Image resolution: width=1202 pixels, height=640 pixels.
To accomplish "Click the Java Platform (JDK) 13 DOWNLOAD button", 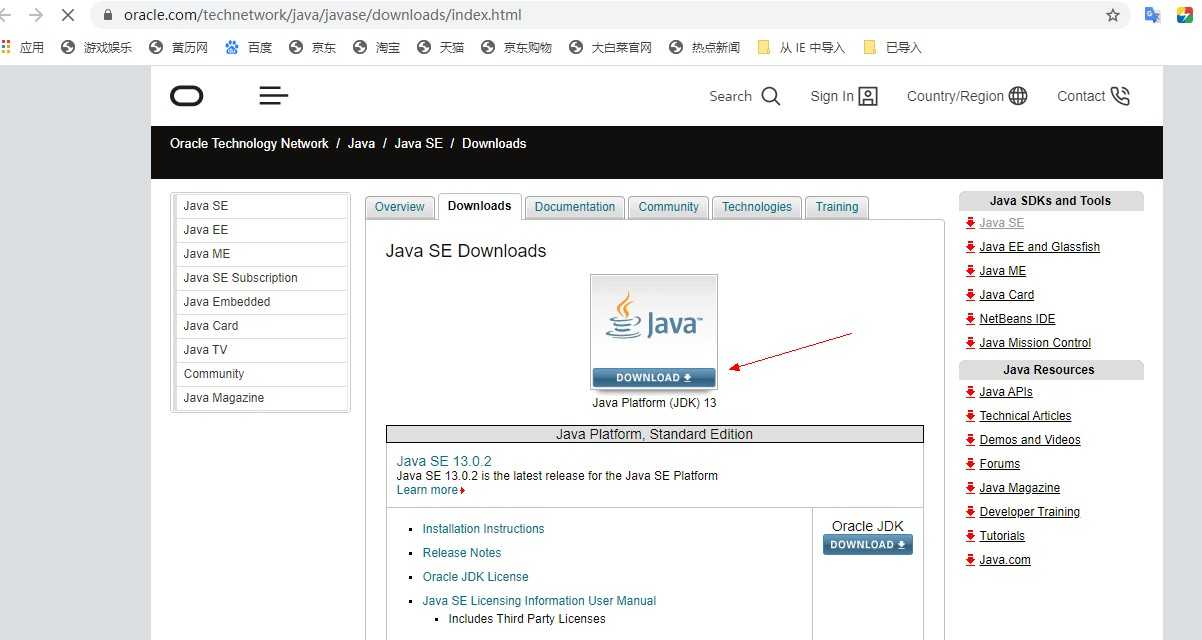I will tap(654, 377).
